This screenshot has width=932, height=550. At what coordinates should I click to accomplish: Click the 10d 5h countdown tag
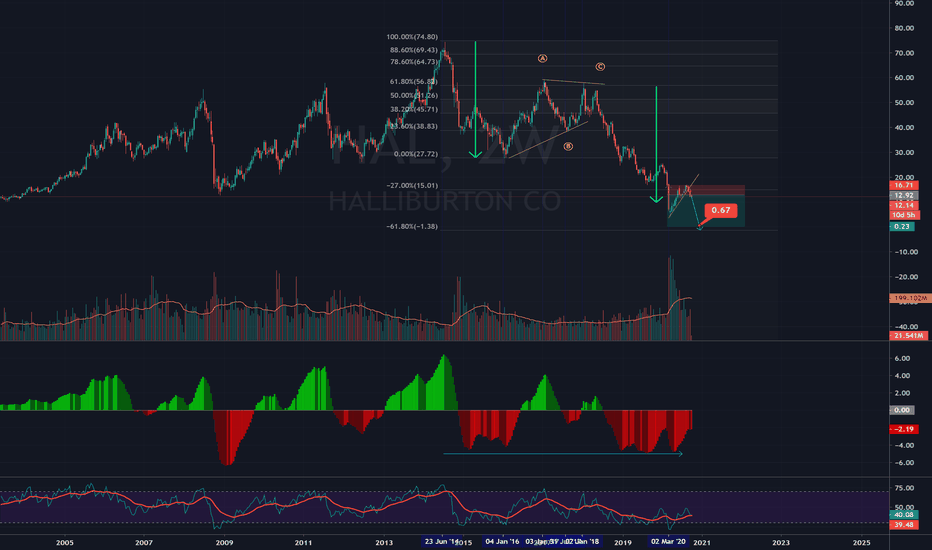click(x=904, y=215)
